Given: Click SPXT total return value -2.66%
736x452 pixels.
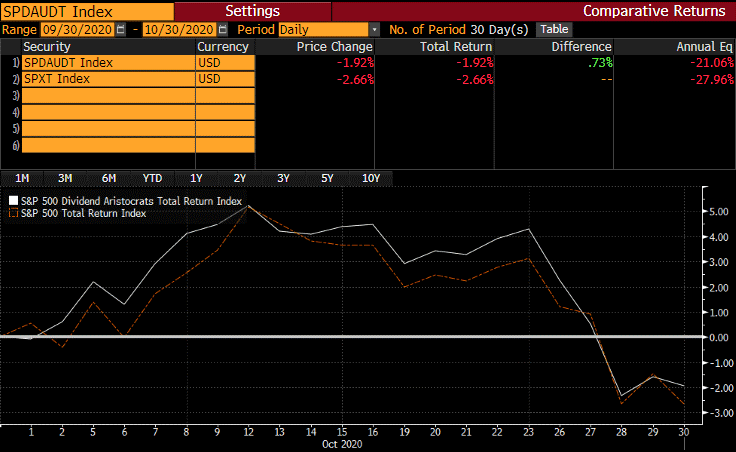Looking at the screenshot, I should pos(475,79).
